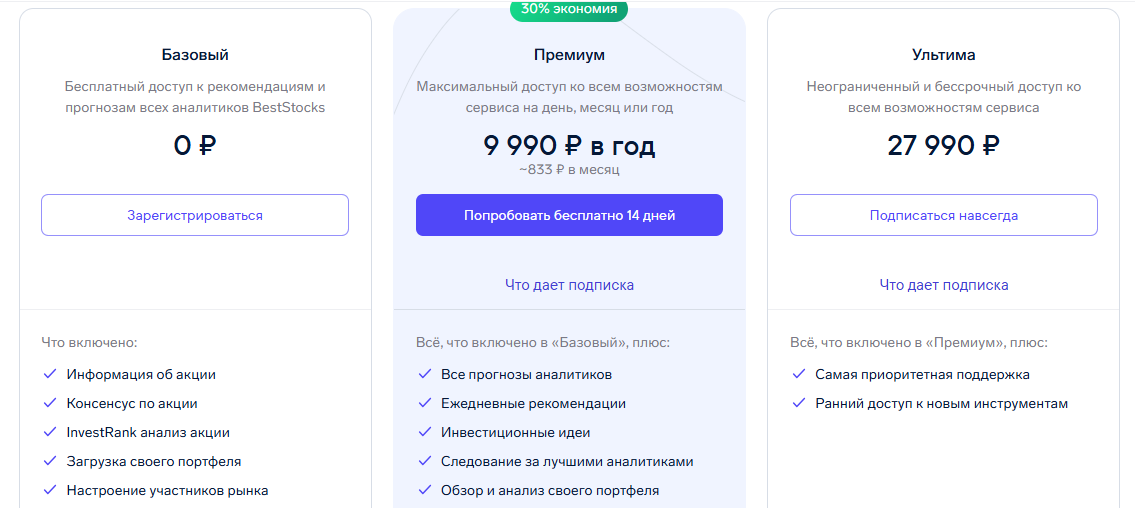Viewport: 1135px width, 508px height.
Task: Click the checkmark beside Загрузка своего портфеля
Action: 49,461
